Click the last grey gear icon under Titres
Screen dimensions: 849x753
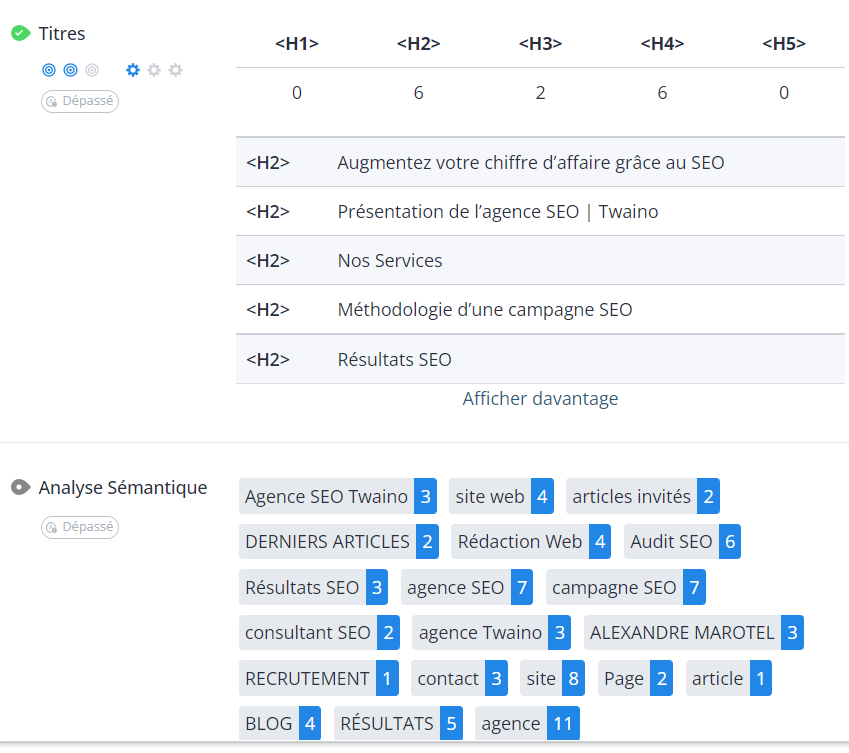click(175, 70)
